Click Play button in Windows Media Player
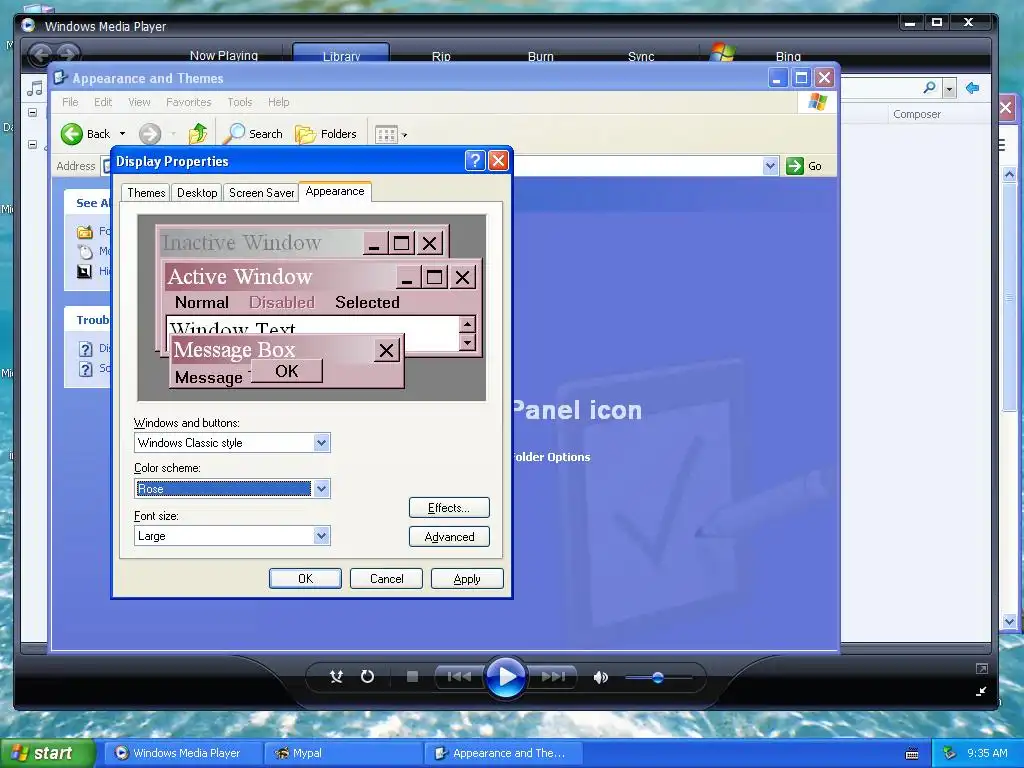The image size is (1024, 768). [x=505, y=677]
